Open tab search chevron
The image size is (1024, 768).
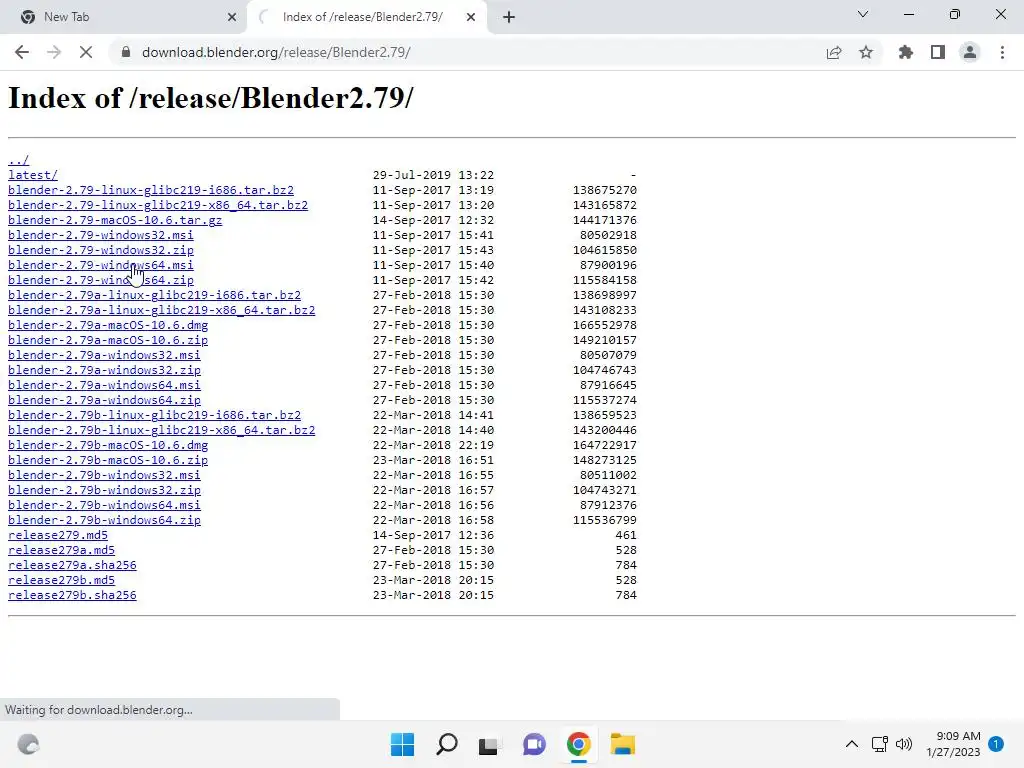863,14
